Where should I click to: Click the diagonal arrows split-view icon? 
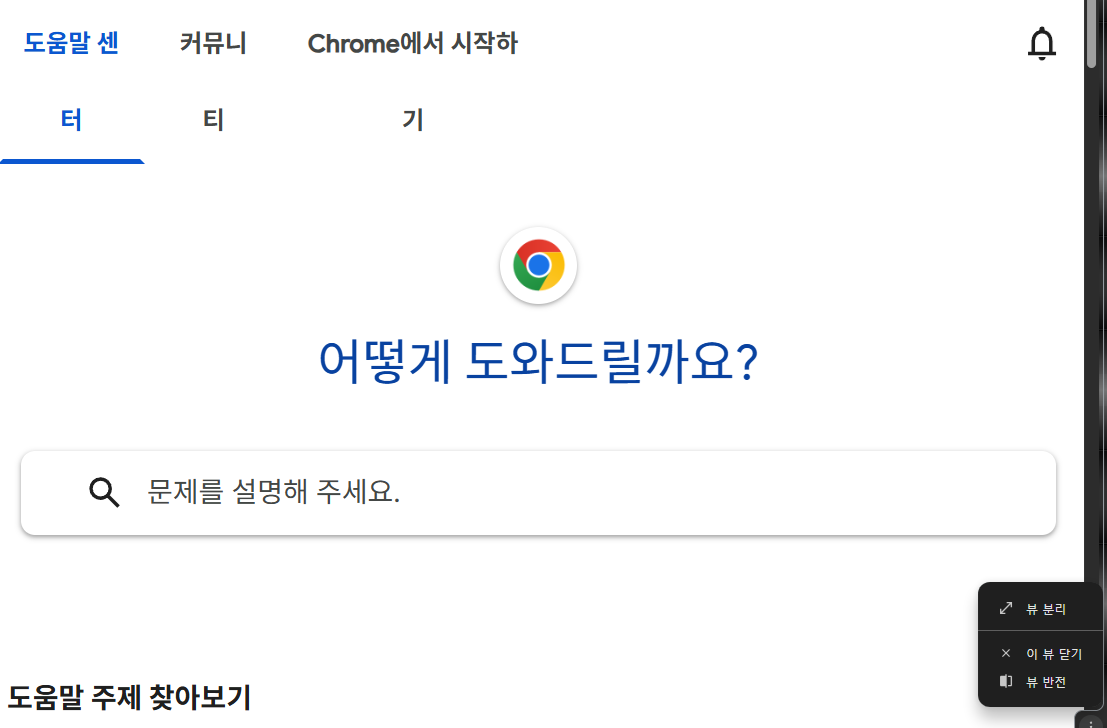1005,607
